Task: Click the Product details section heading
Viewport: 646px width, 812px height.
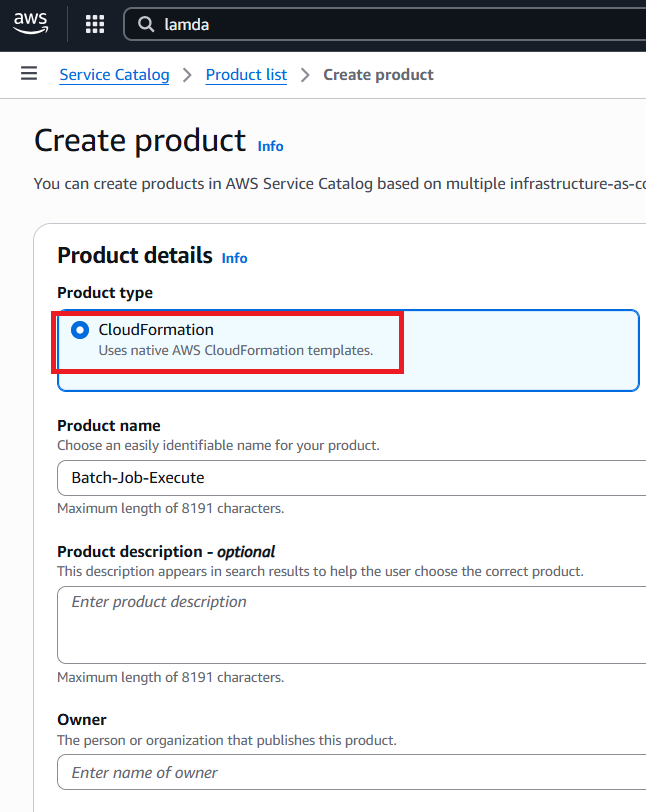Action: (x=135, y=256)
